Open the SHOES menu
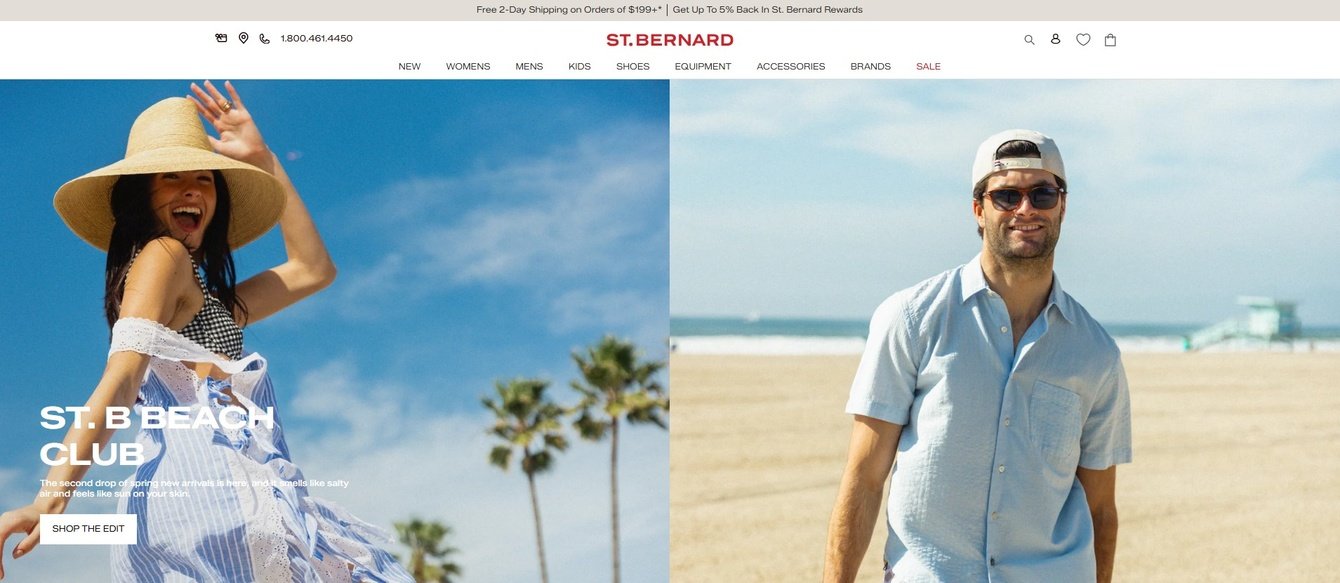 tap(633, 67)
